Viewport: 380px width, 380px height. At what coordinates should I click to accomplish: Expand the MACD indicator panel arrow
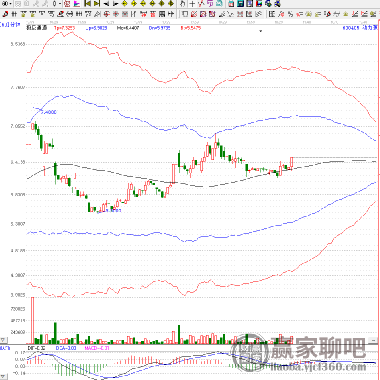tap(3, 377)
